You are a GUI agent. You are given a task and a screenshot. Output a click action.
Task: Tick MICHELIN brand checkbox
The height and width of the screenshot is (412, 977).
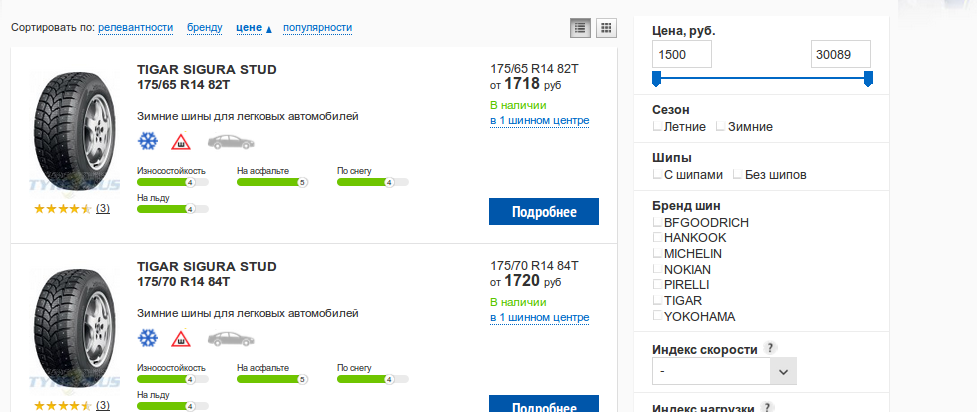[657, 253]
